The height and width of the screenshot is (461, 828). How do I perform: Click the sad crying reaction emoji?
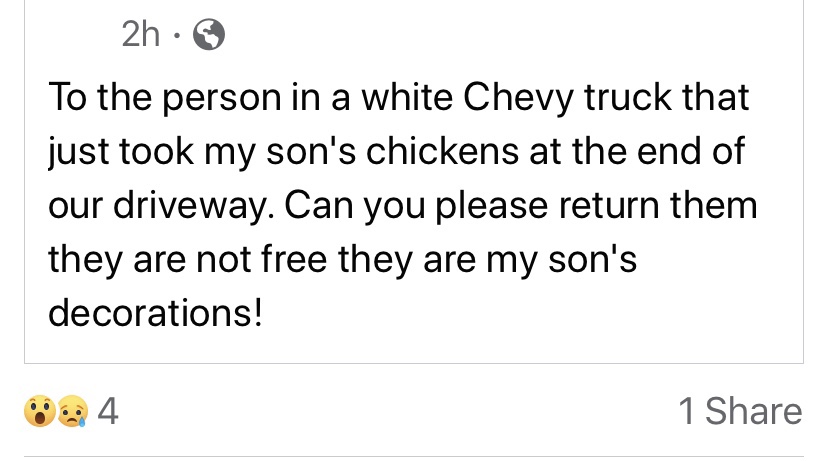70,412
